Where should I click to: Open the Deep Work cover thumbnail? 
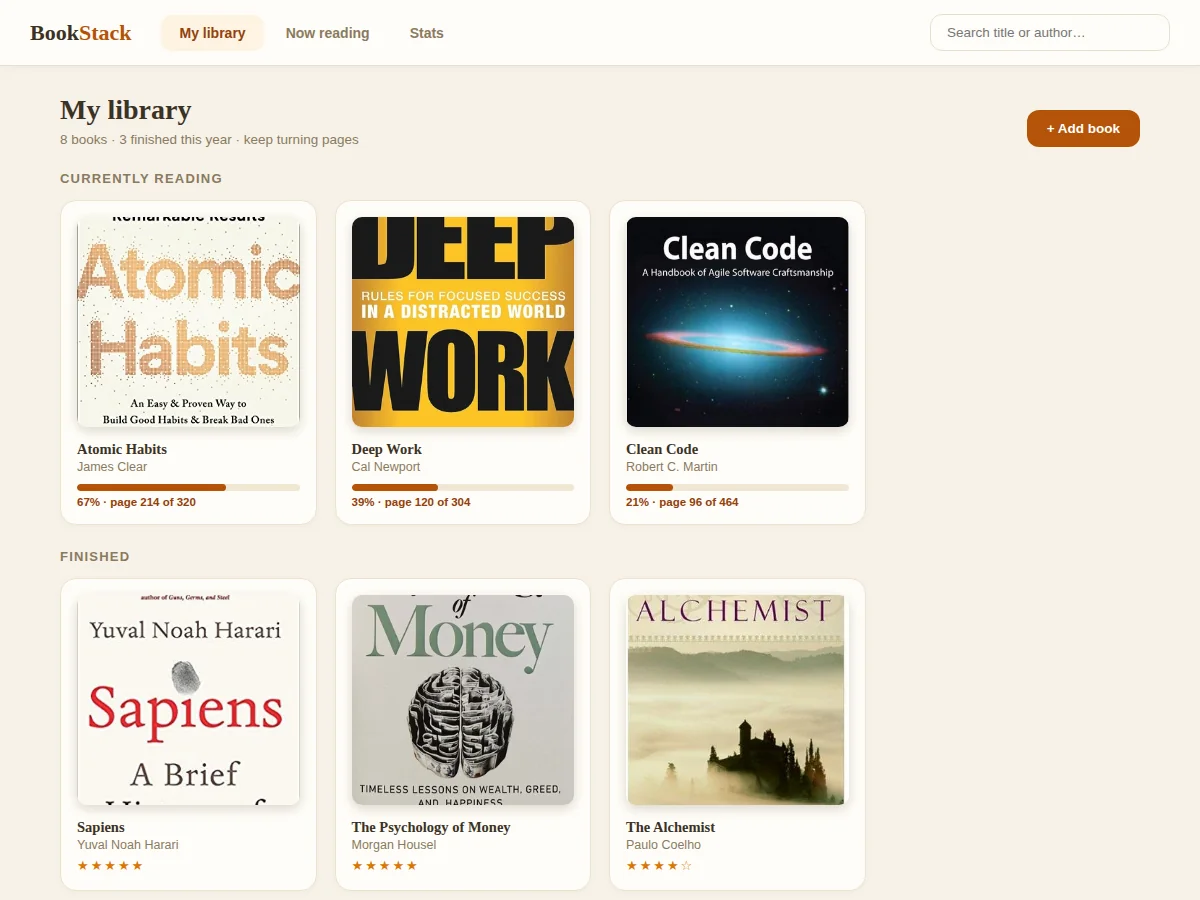click(463, 322)
